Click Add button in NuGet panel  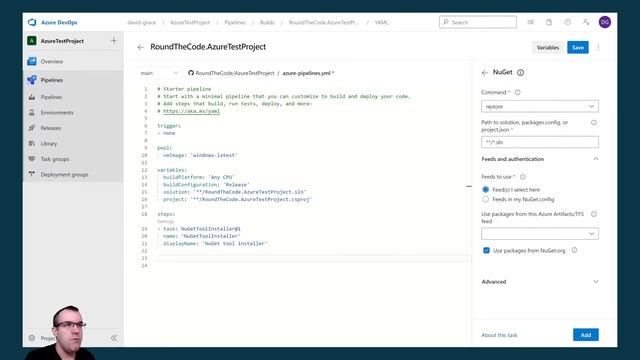(586, 335)
